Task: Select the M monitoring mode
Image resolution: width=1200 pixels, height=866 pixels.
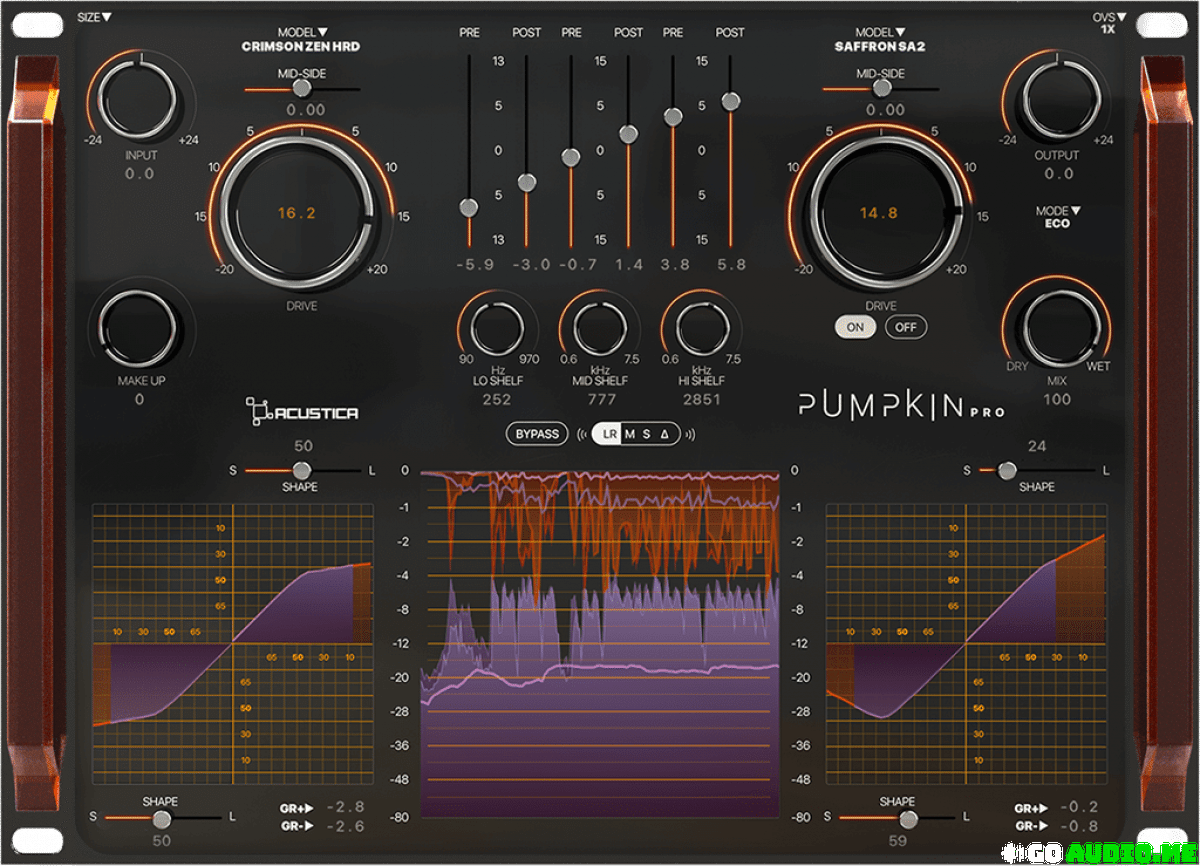Action: (629, 434)
